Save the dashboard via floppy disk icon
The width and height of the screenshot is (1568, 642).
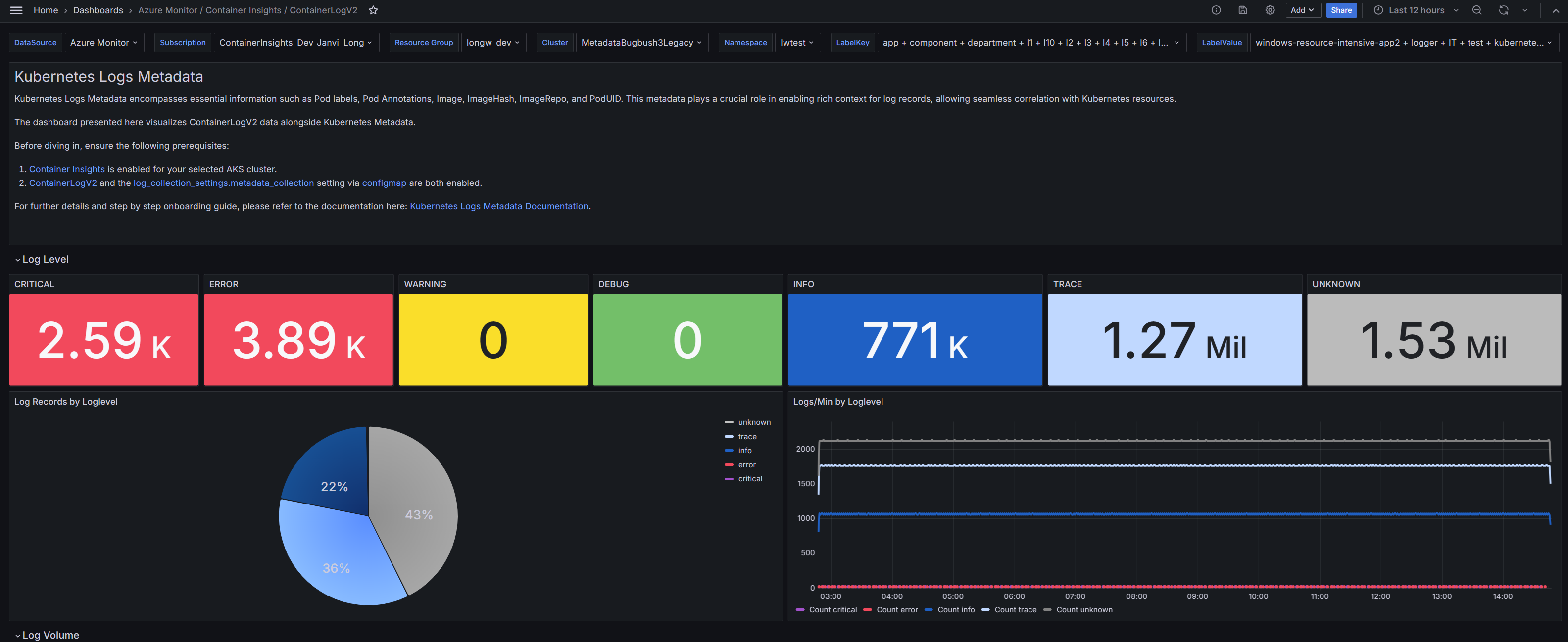[1242, 10]
